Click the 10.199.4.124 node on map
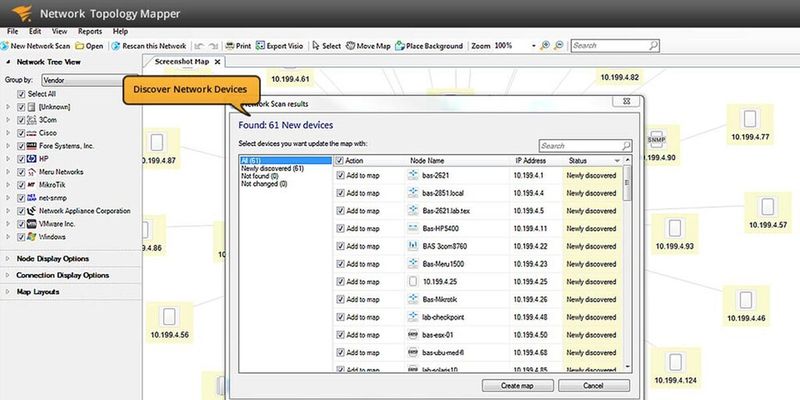Image resolution: width=800 pixels, height=400 pixels. coord(675,368)
